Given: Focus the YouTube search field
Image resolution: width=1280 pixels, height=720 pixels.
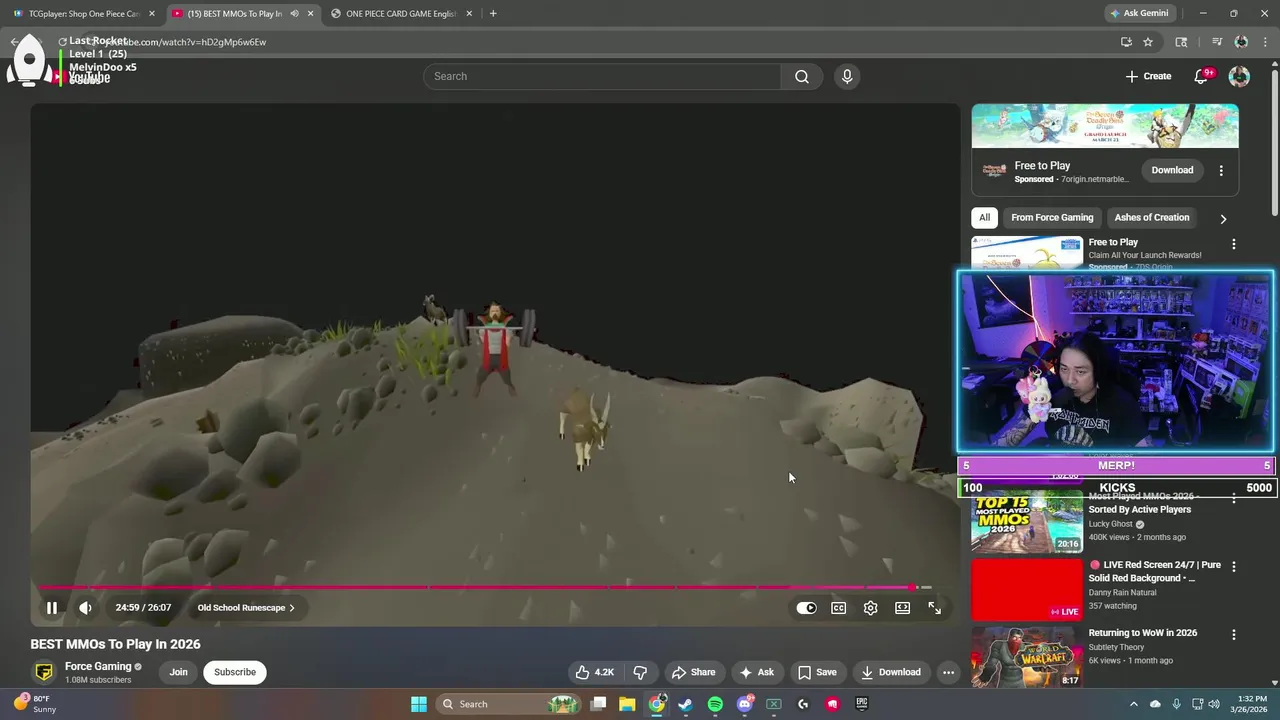Looking at the screenshot, I should (602, 76).
